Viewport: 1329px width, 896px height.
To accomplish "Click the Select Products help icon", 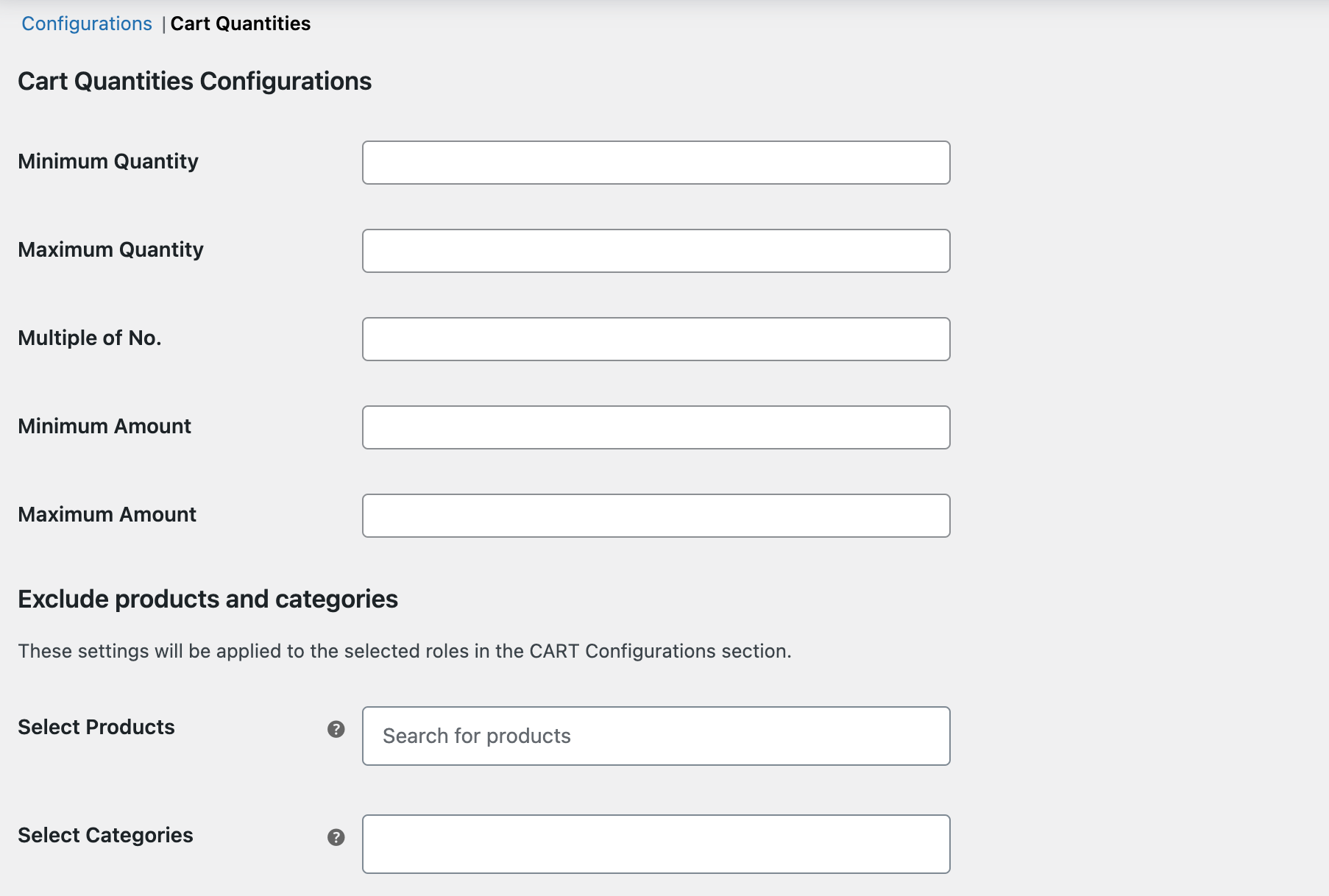I will click(336, 730).
